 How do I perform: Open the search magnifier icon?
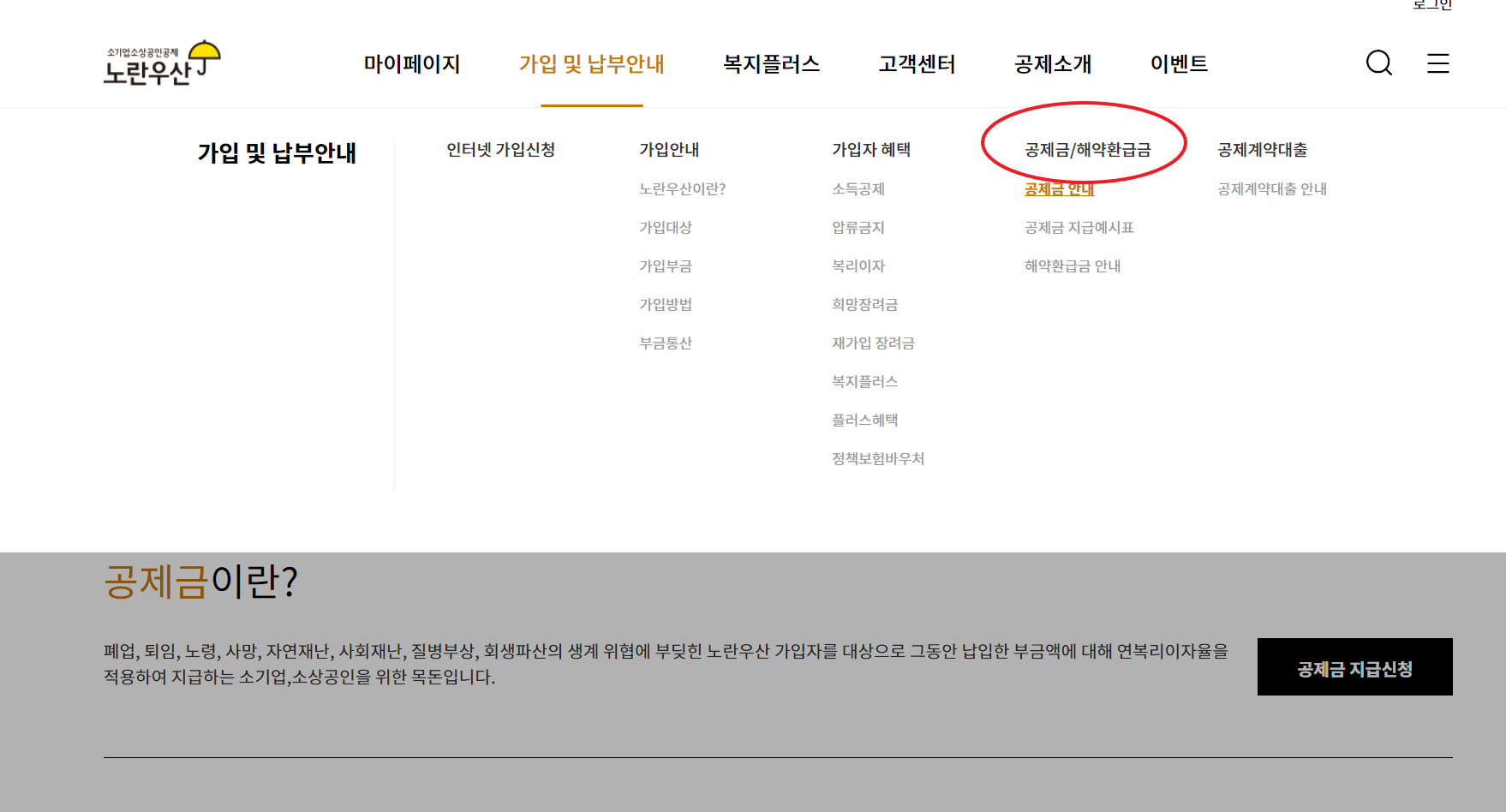1378,63
